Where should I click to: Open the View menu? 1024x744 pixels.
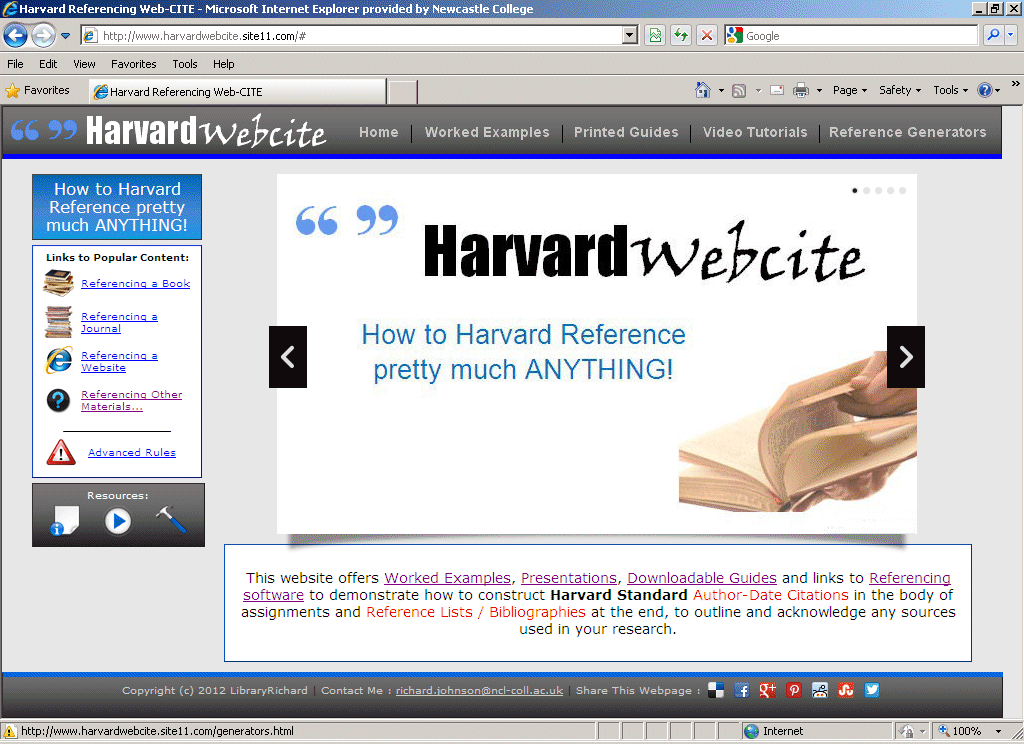(x=84, y=64)
